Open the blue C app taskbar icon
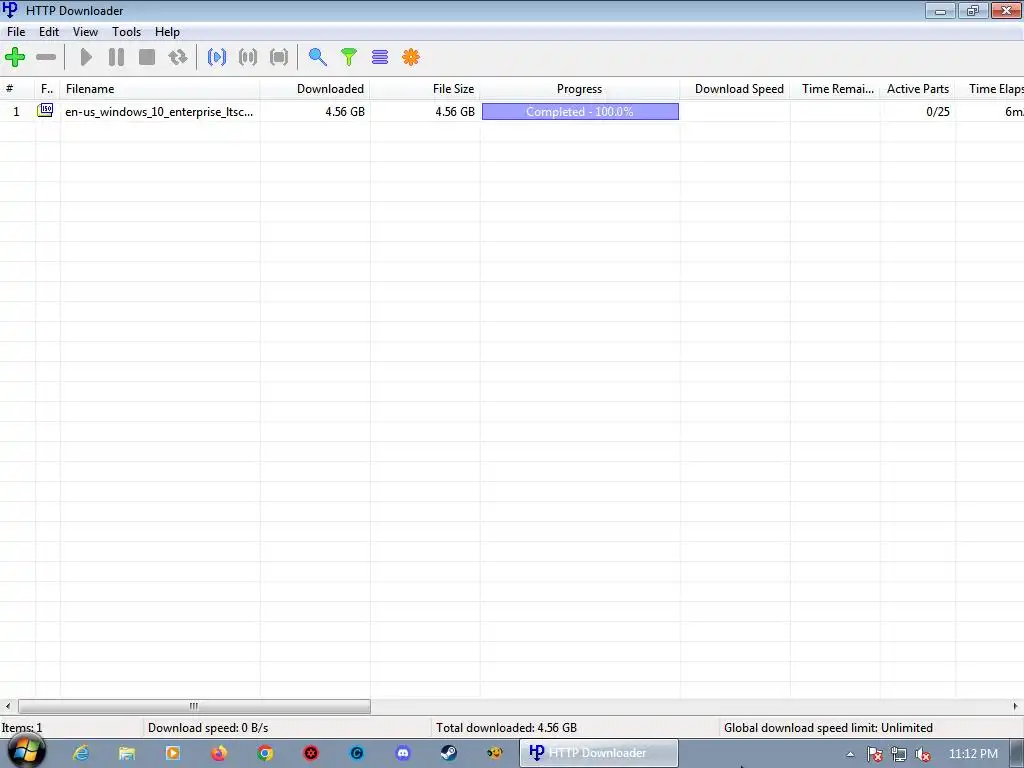The image size is (1024, 768). 357,753
